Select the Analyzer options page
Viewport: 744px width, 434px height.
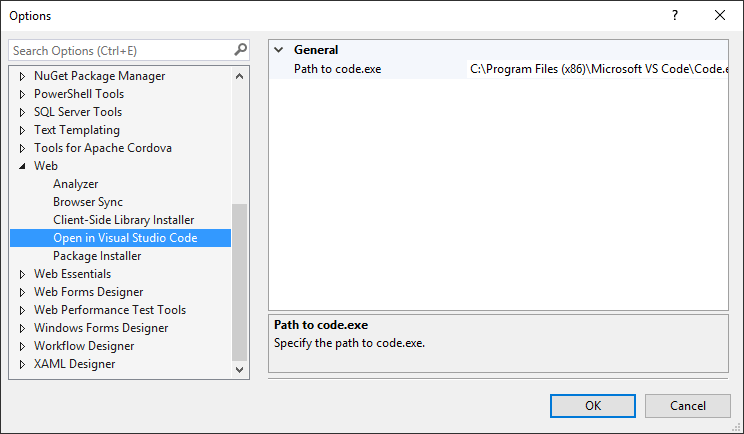tap(75, 184)
